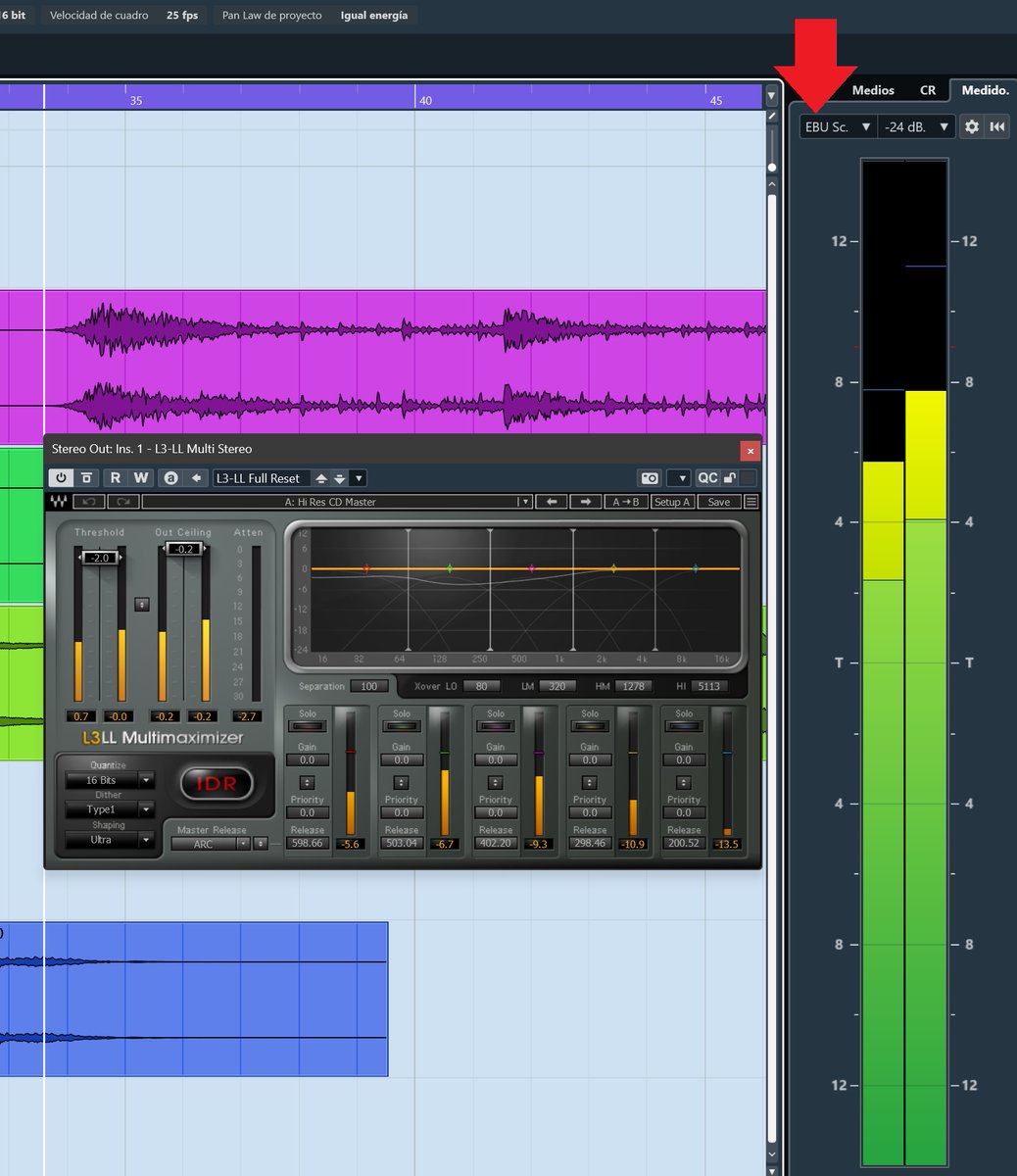Click the icon next to the plugin power button

pos(86,477)
